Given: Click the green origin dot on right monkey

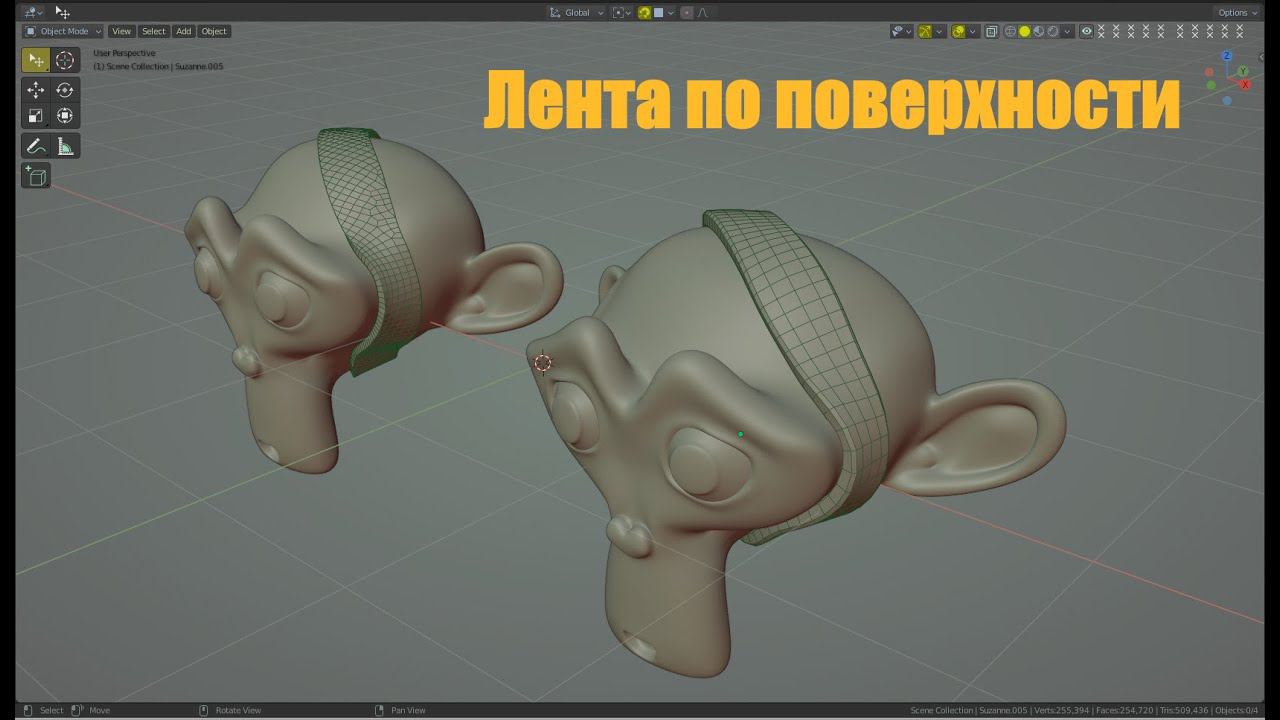Looking at the screenshot, I should coord(740,434).
